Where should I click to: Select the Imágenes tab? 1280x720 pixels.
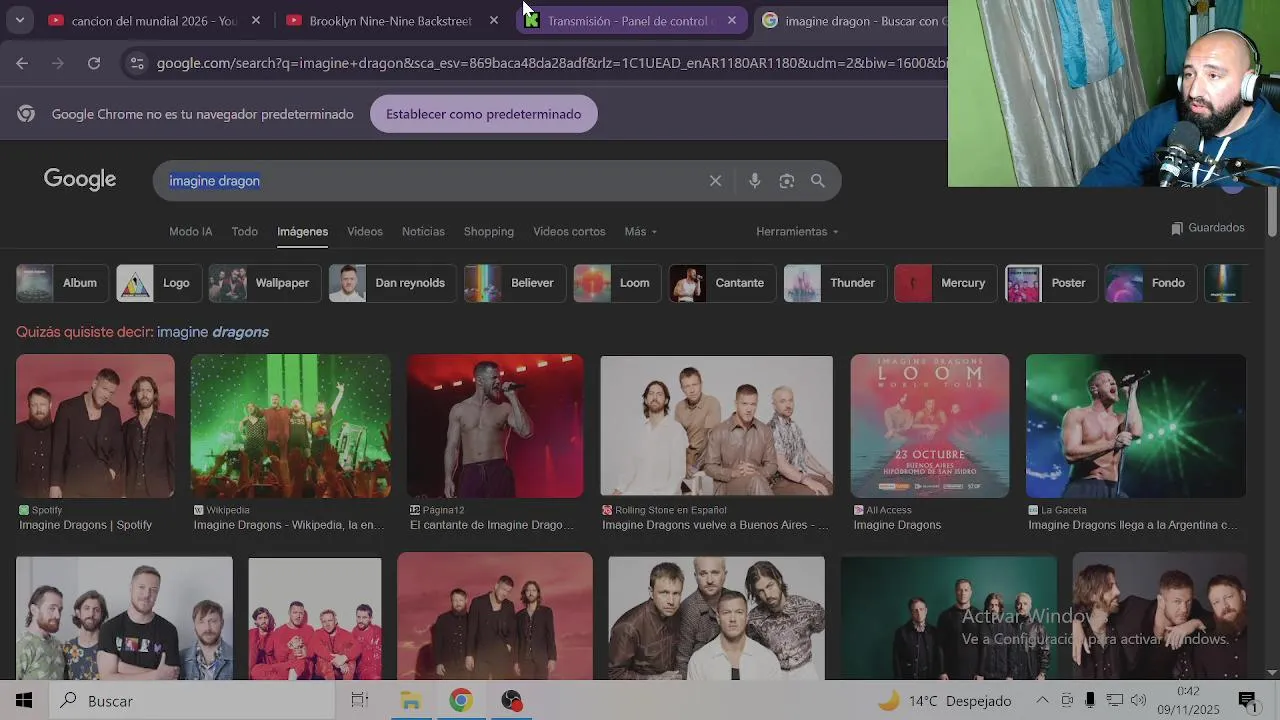(x=303, y=231)
